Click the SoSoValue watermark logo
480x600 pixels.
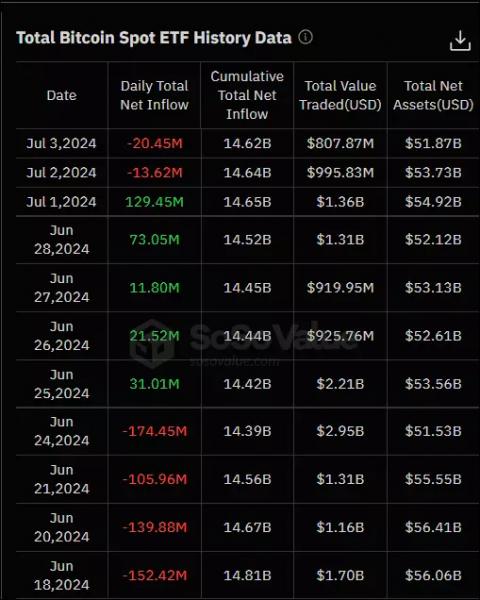click(x=153, y=344)
